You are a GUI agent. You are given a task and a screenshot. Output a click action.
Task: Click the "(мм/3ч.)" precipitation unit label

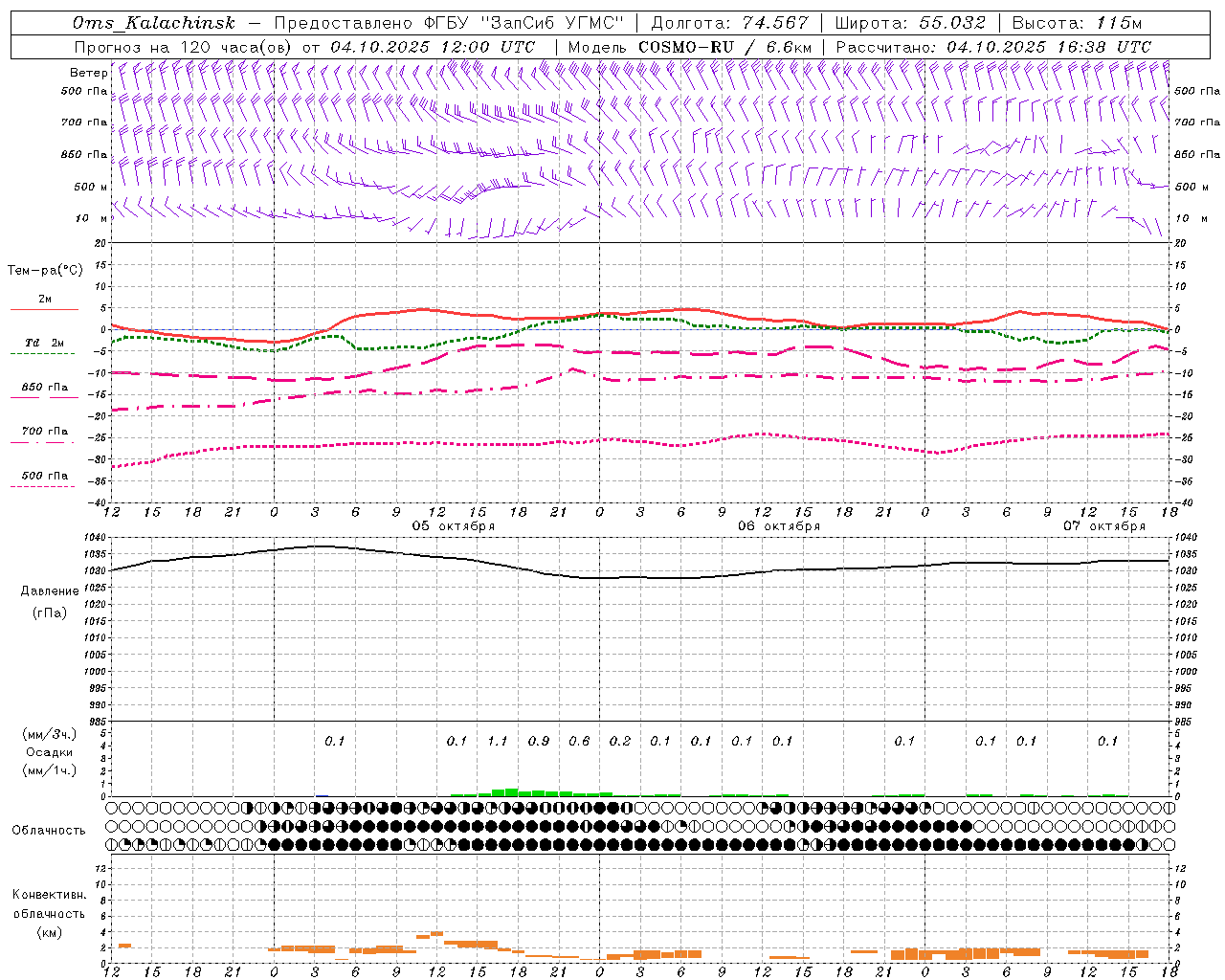pyautogui.click(x=50, y=734)
